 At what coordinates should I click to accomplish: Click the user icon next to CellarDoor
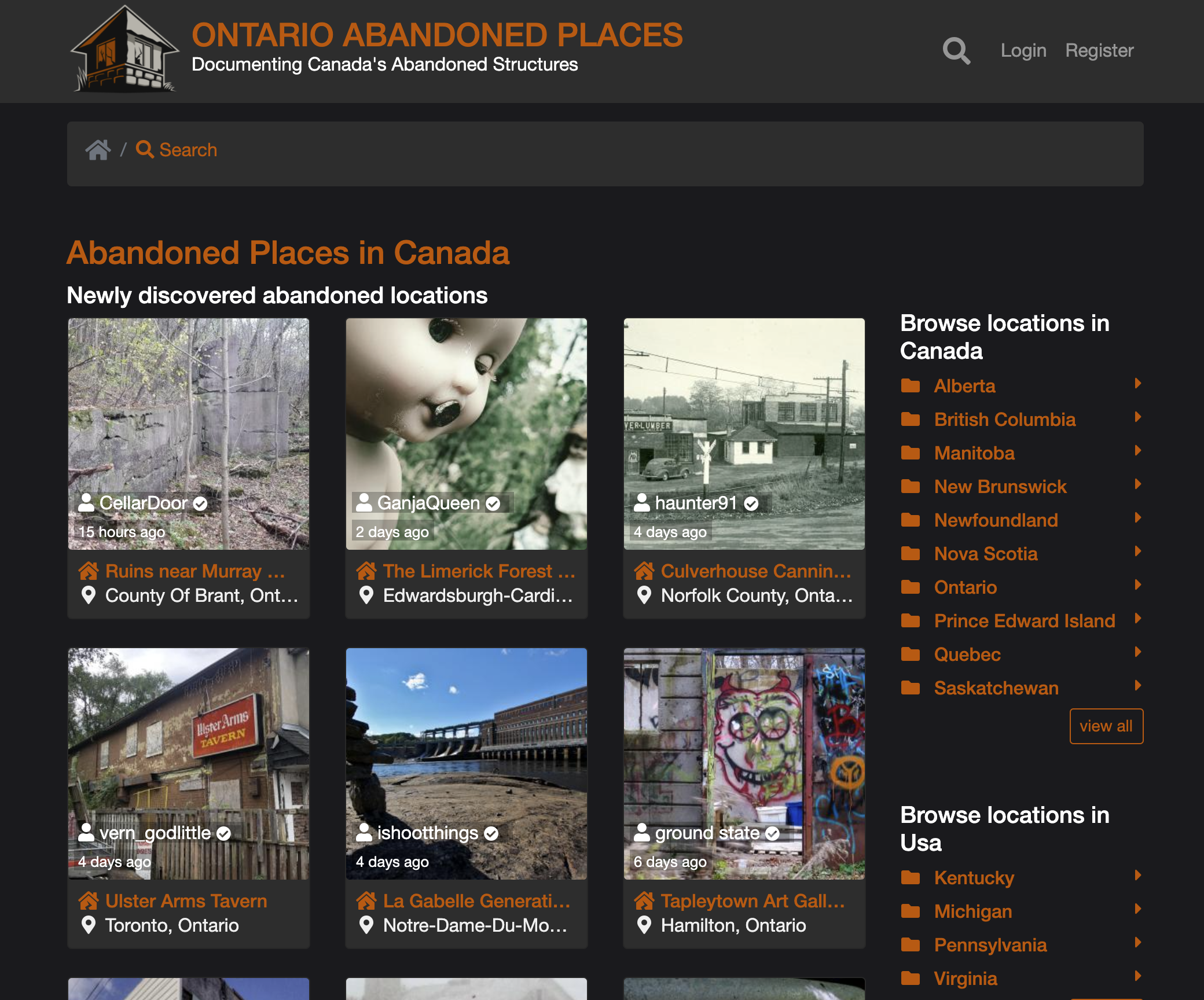pos(87,503)
